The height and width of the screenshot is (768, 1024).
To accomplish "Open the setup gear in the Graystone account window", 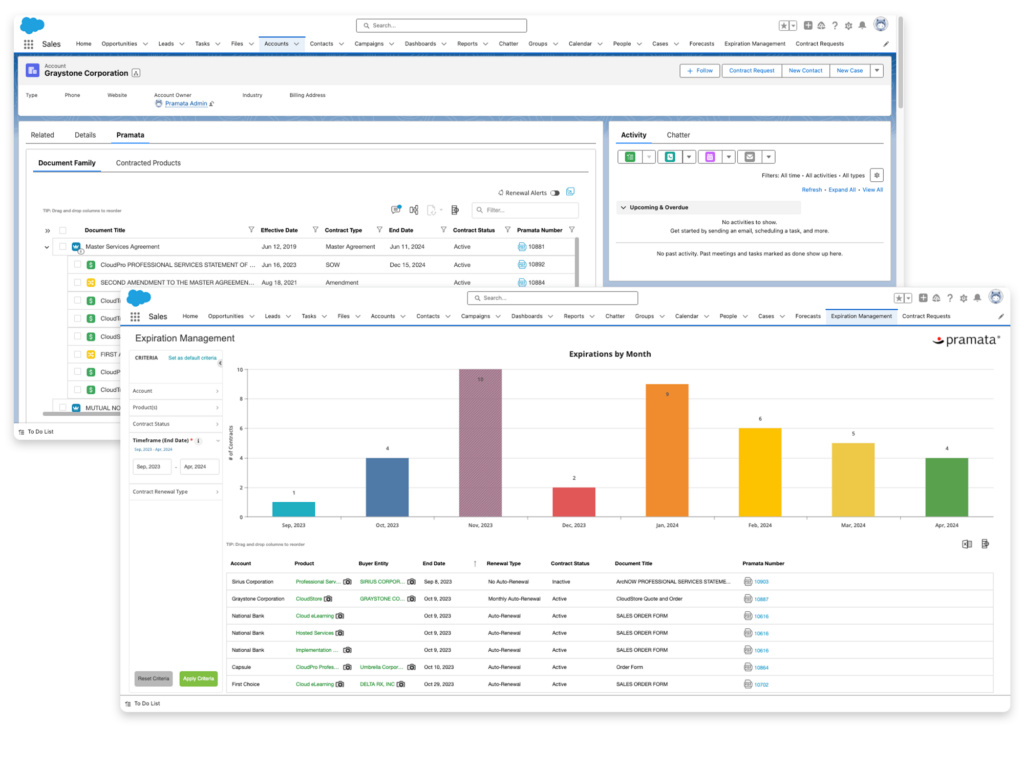I will (848, 25).
